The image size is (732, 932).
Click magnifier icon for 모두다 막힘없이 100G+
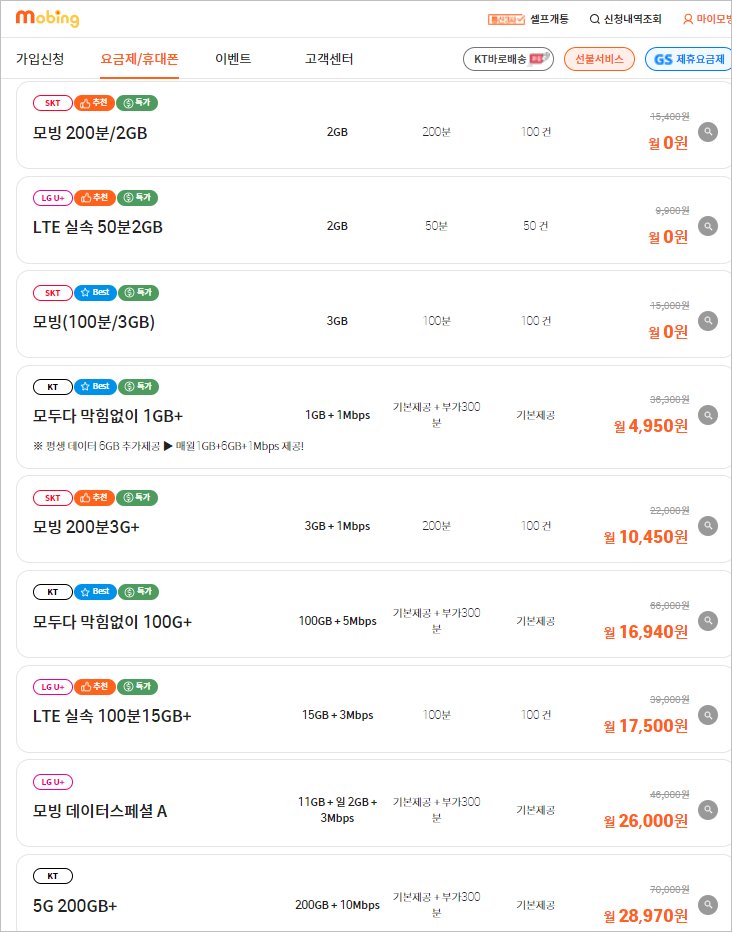coord(708,621)
